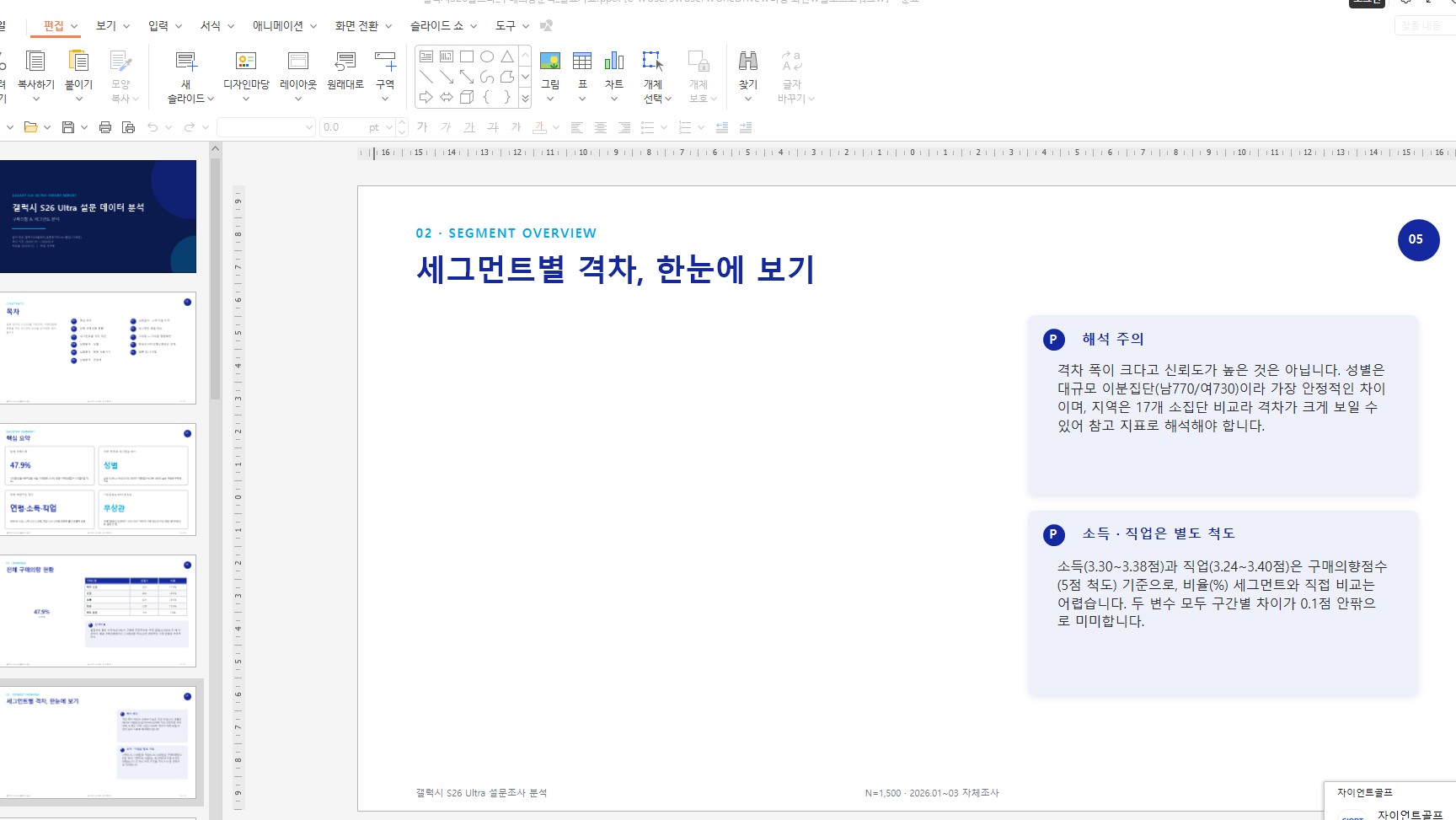Click the 붙이기 (paste) clipboard icon
This screenshot has height=820, width=1456.
[78, 62]
